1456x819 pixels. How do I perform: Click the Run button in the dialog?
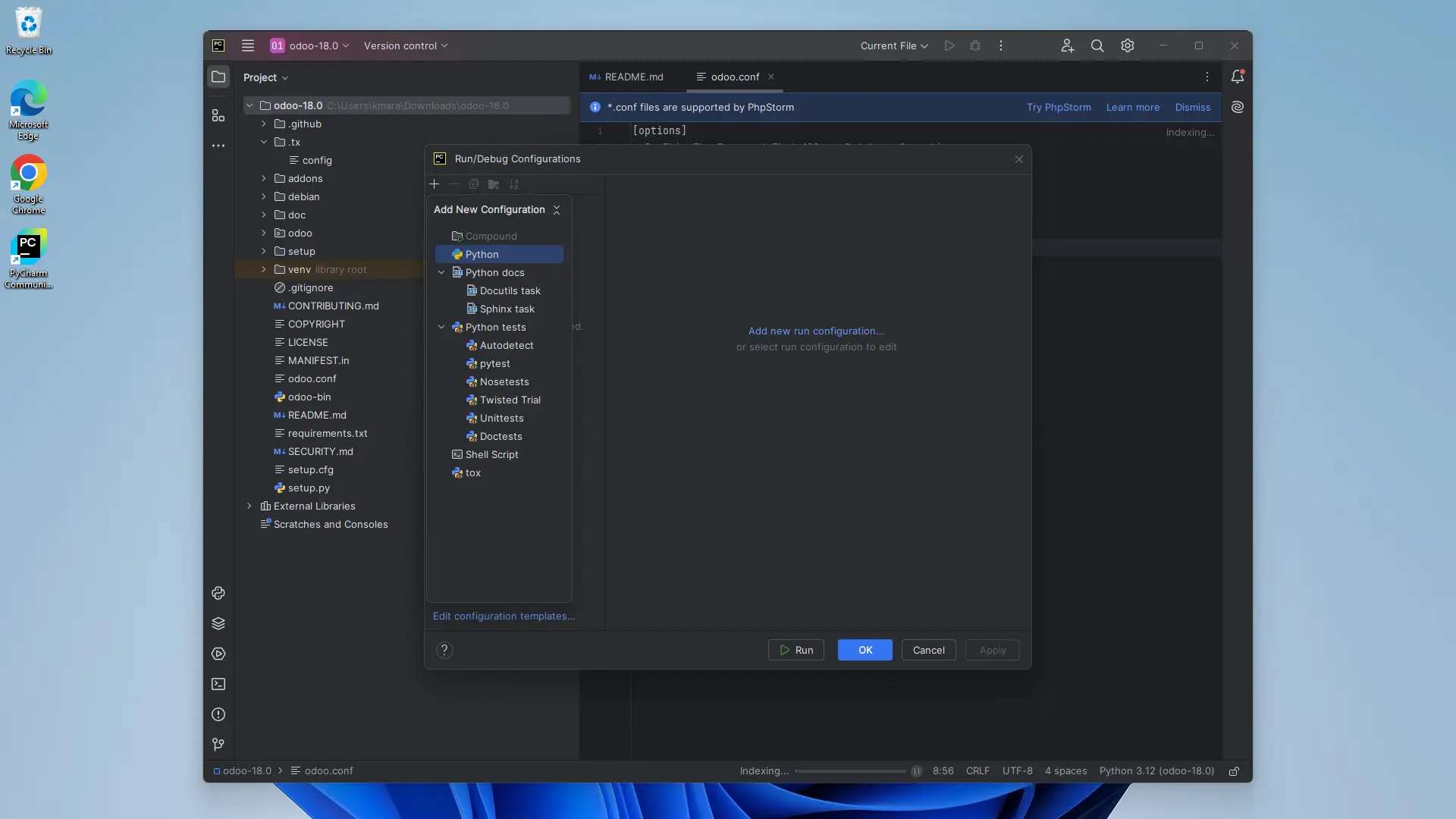[x=796, y=650]
